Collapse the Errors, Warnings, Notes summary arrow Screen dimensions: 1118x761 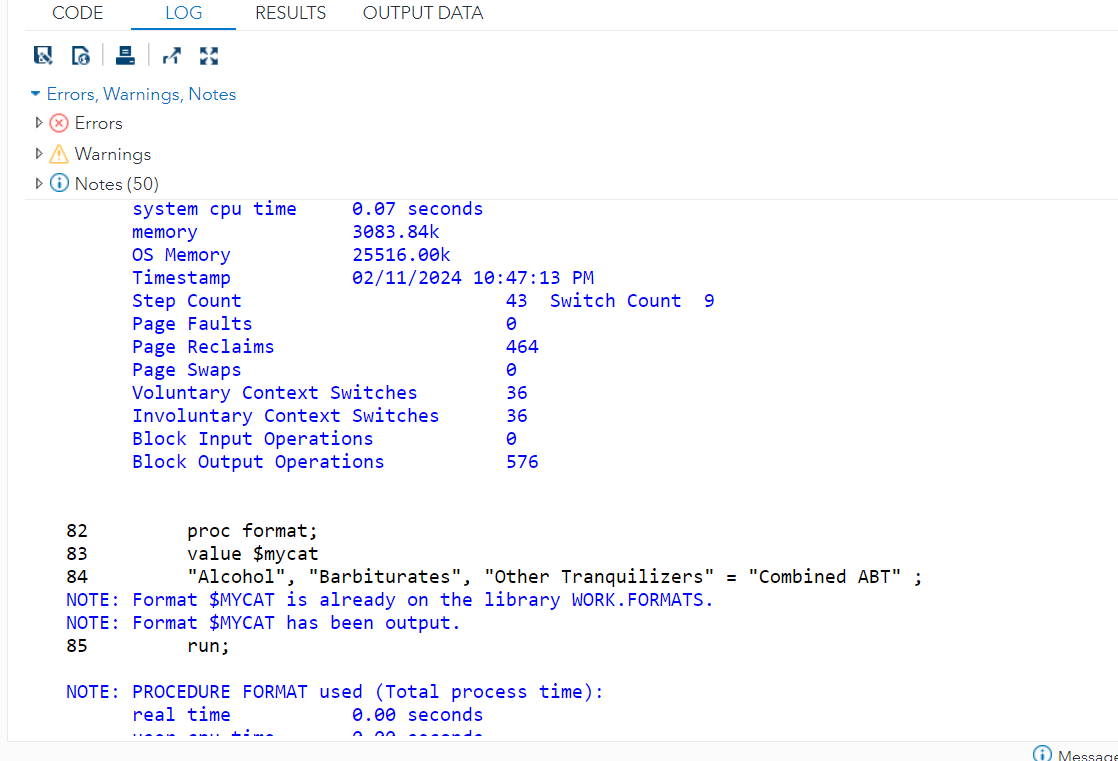(x=36, y=94)
